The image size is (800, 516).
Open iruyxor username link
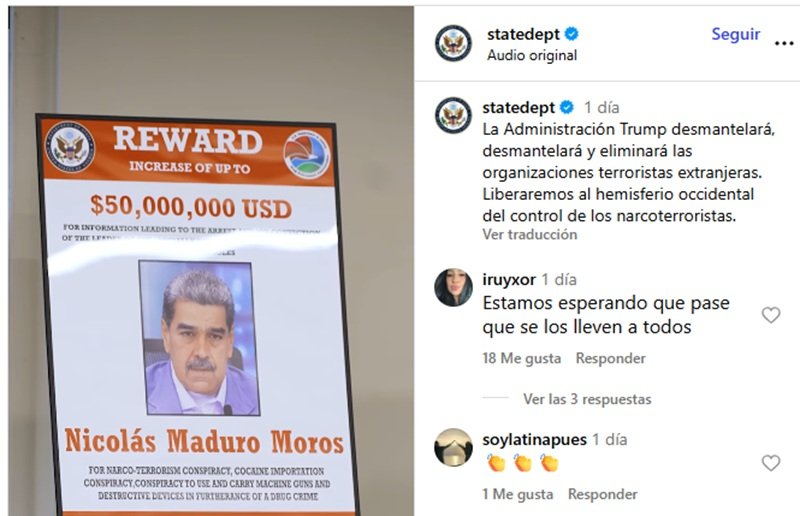pyautogui.click(x=509, y=280)
